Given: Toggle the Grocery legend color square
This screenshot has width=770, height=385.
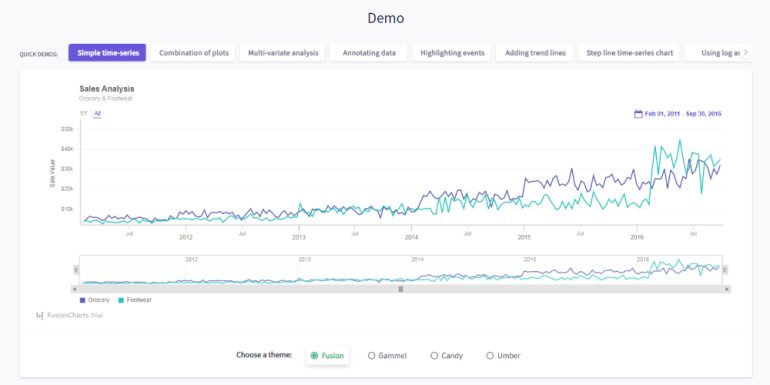Looking at the screenshot, I should [82, 300].
